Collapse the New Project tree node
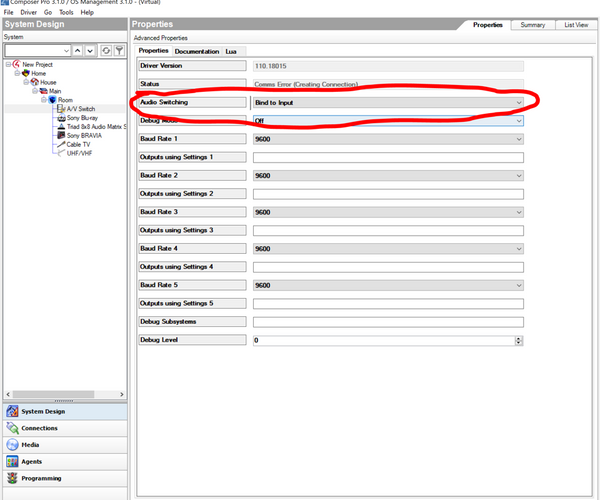 click(8, 64)
